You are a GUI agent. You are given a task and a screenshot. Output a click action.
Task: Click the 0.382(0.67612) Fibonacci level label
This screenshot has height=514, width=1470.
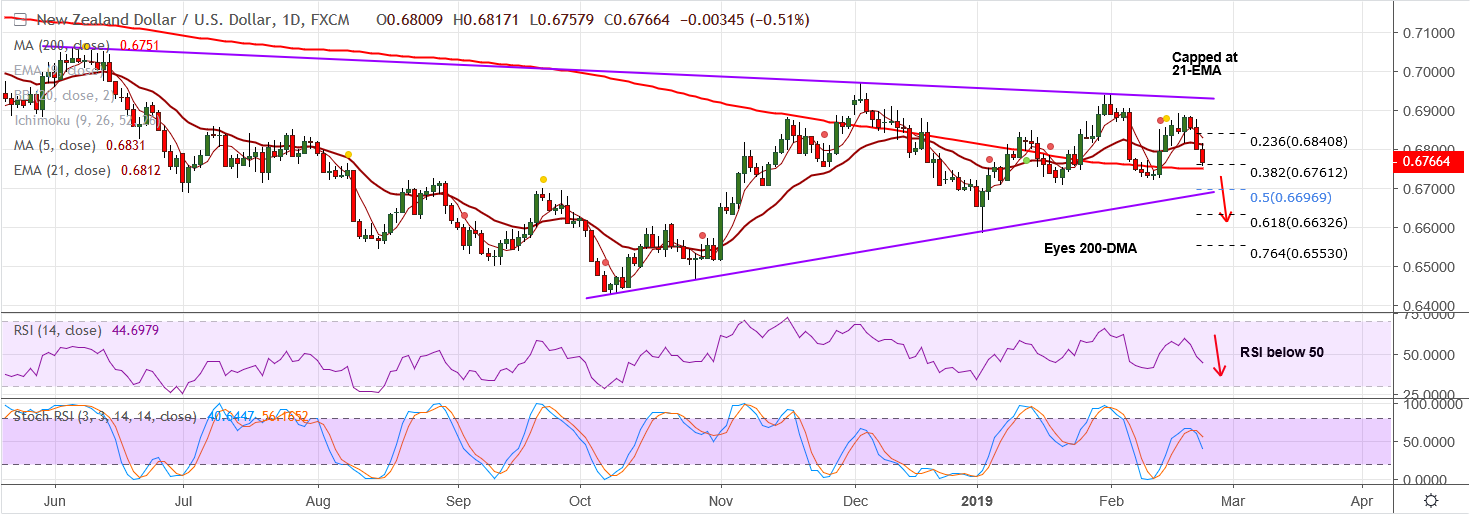[x=1298, y=172]
